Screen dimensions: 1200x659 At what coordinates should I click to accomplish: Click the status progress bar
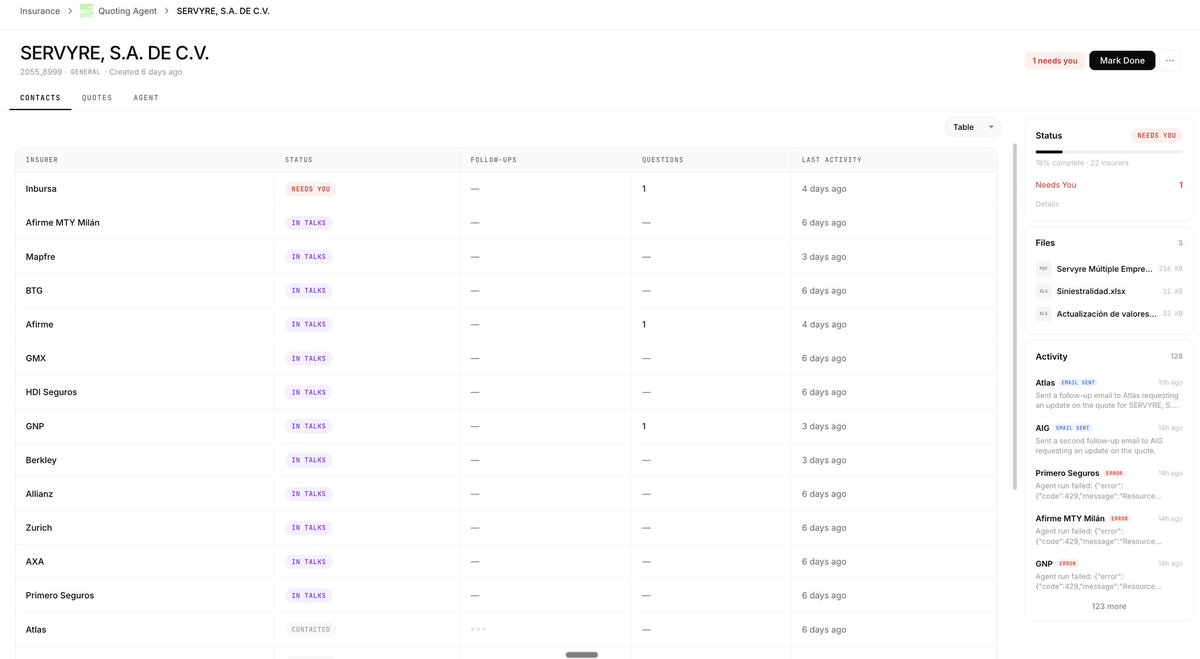point(1109,152)
